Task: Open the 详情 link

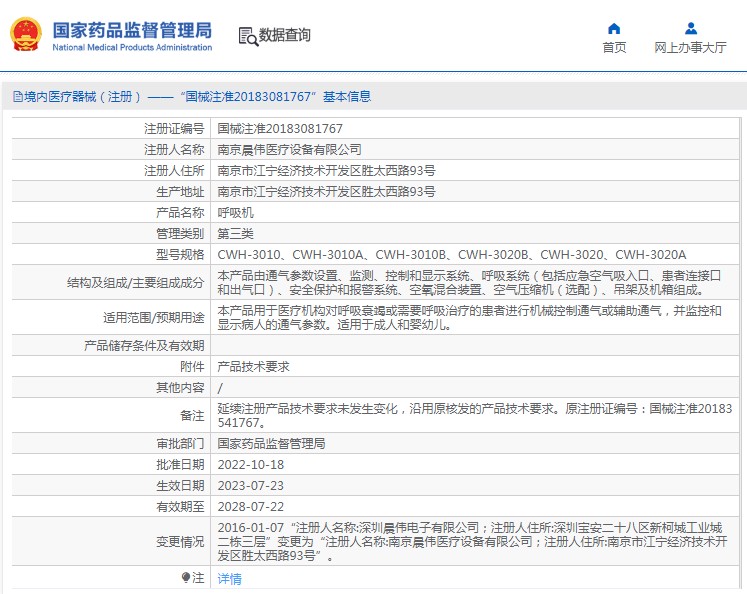Action: [x=229, y=579]
